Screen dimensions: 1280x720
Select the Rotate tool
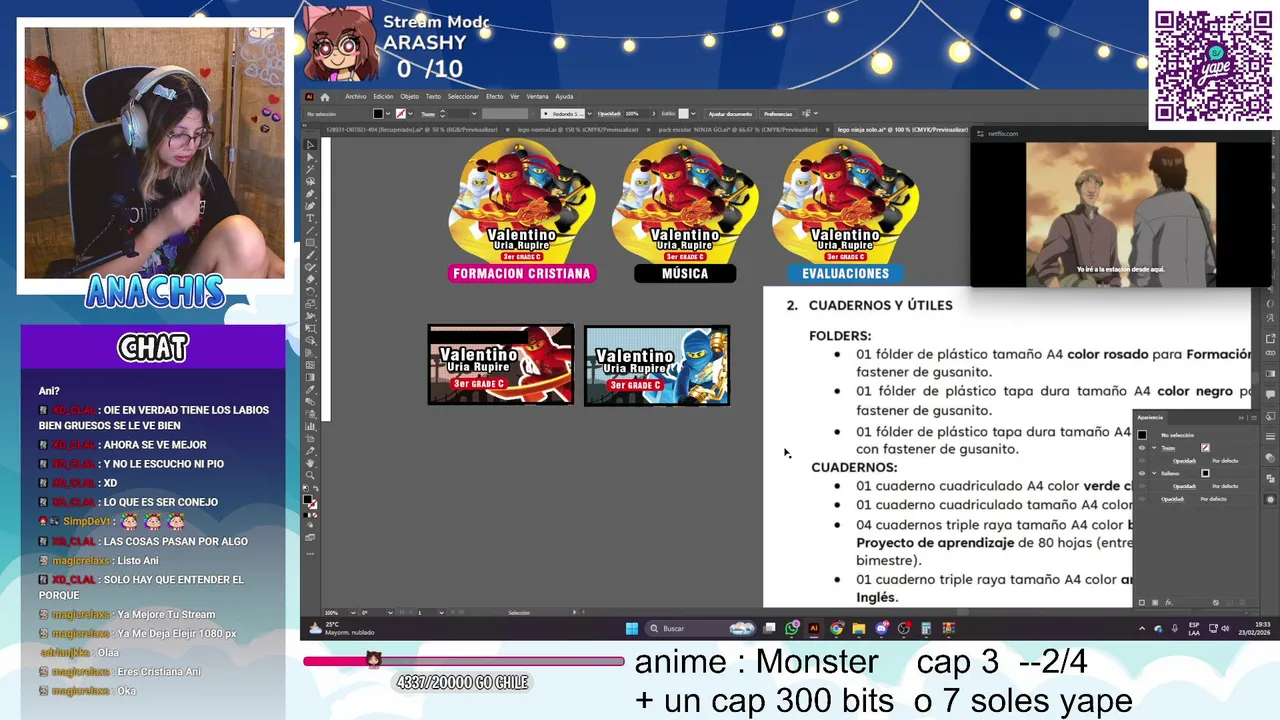point(310,290)
